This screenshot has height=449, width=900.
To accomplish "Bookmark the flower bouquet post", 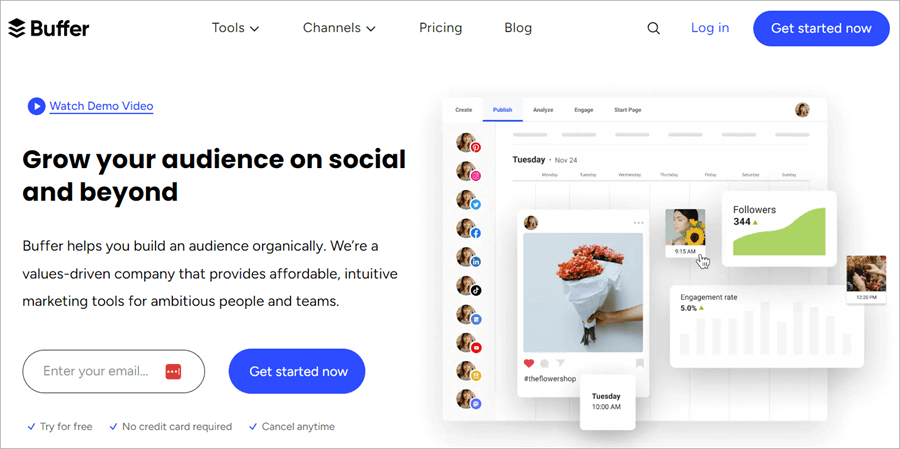I will [x=639, y=363].
